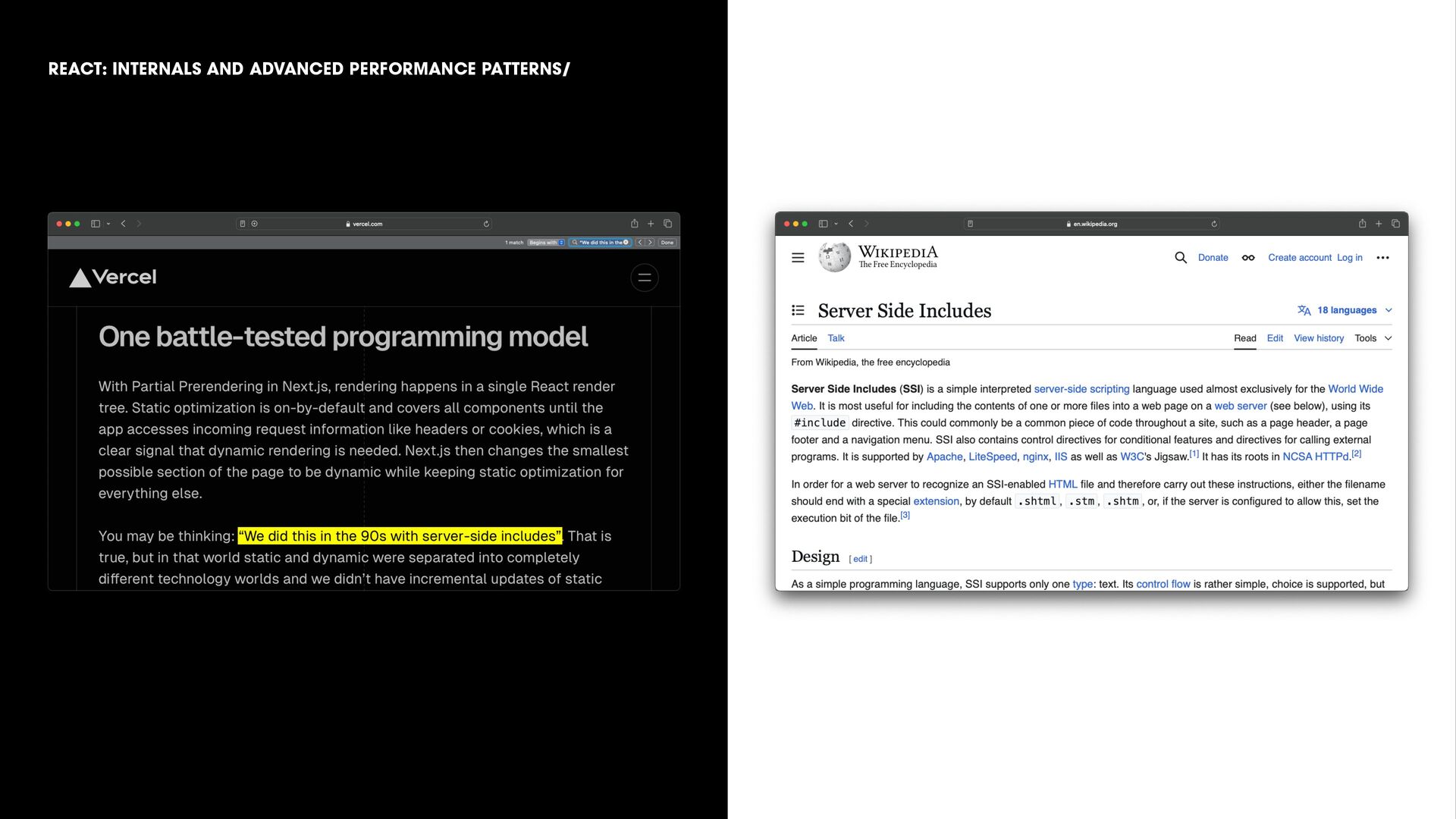Open the Vercel round menu button
The image size is (1456, 819).
pyautogui.click(x=644, y=278)
